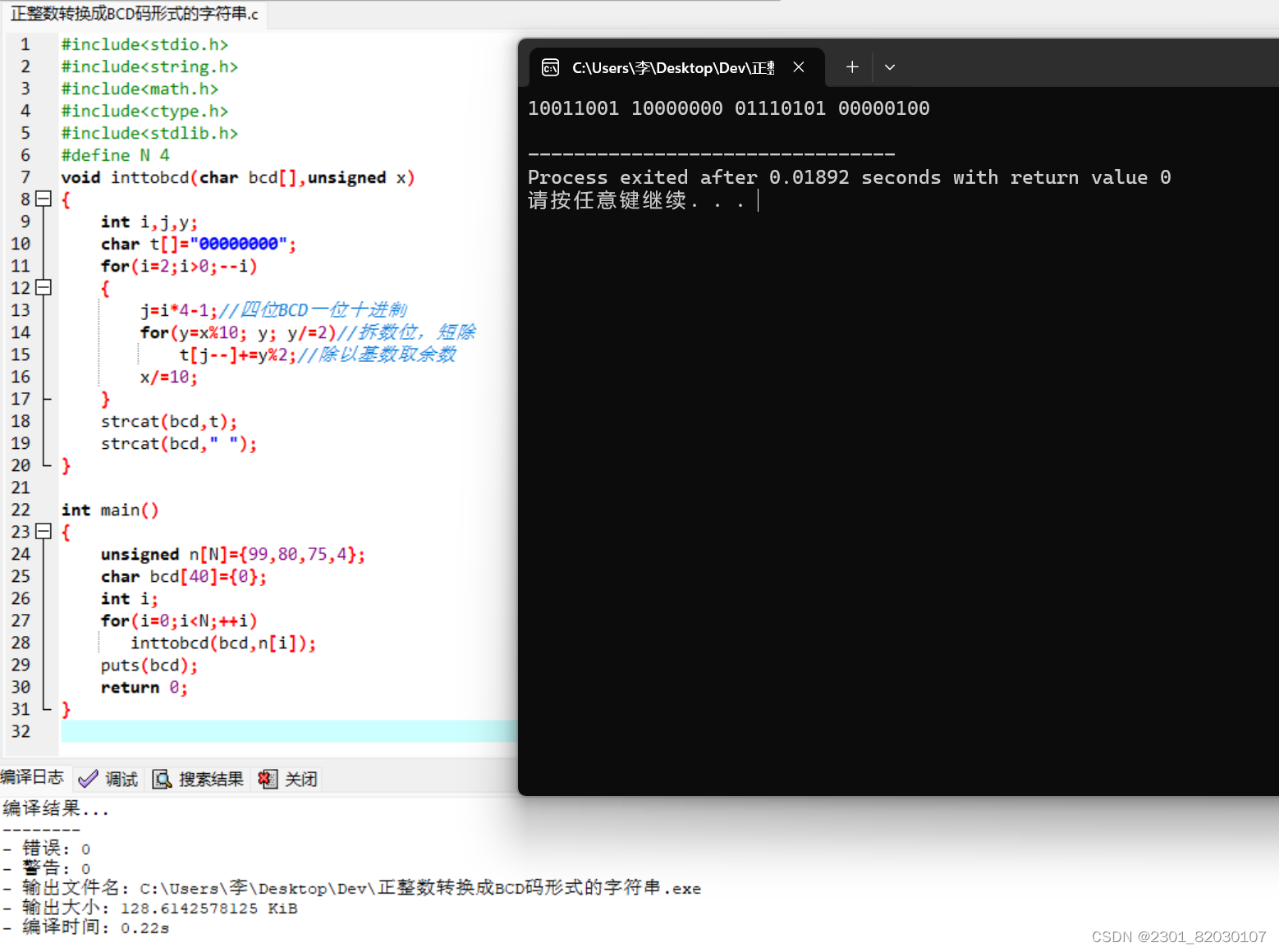Viewport: 1279px width, 952px height.
Task: Click the checkmark icon on the 调试 tab
Action: pyautogui.click(x=89, y=778)
